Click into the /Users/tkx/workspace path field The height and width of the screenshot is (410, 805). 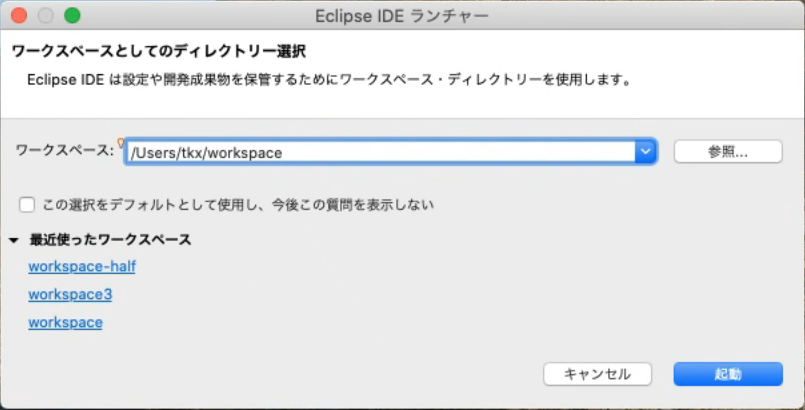(380, 152)
